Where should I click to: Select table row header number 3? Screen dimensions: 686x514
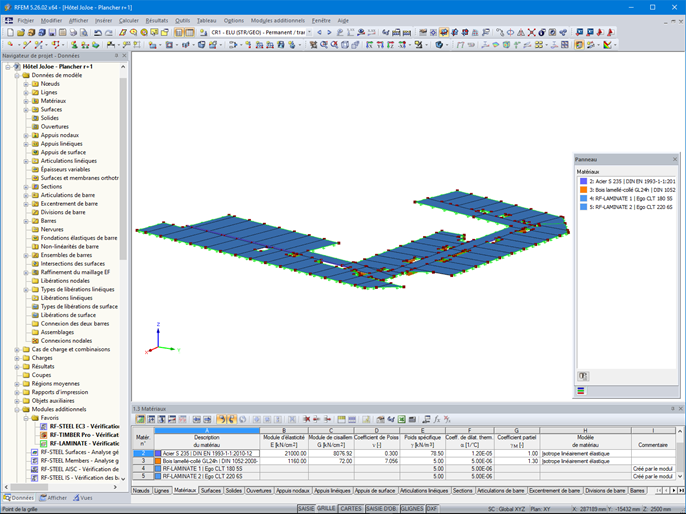click(x=143, y=461)
